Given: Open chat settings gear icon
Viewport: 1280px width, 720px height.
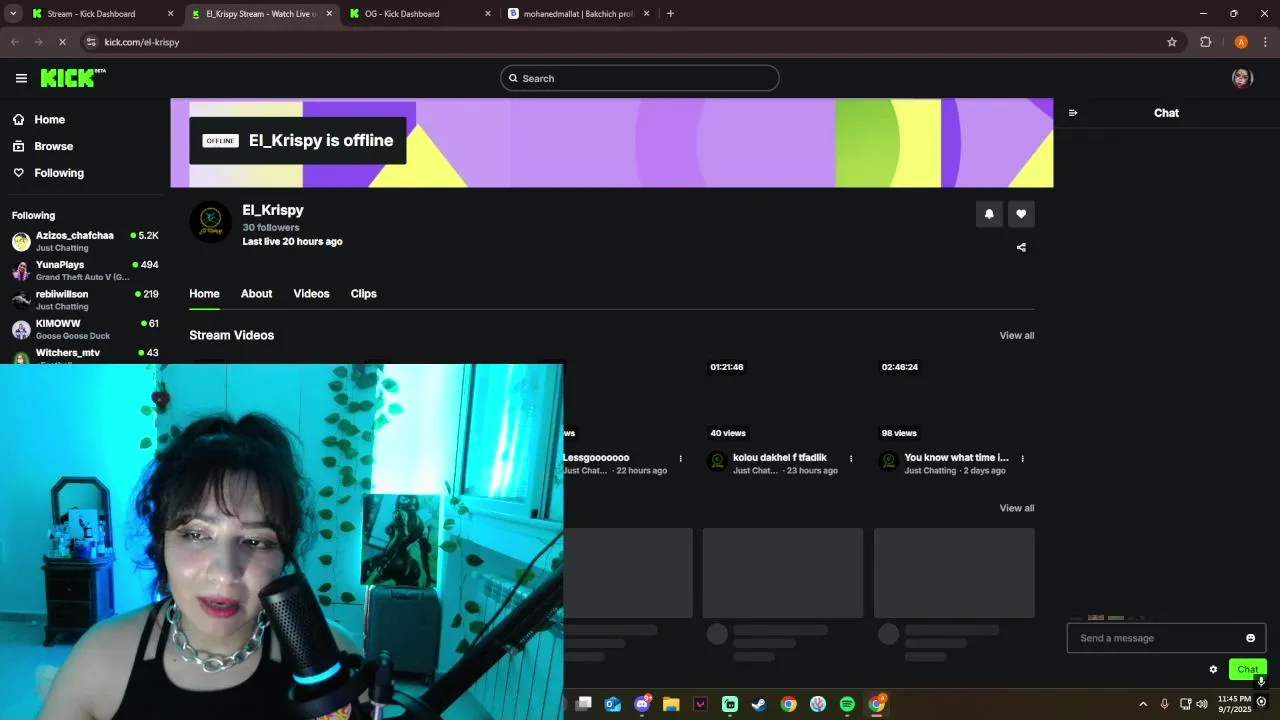Looking at the screenshot, I should [x=1213, y=669].
